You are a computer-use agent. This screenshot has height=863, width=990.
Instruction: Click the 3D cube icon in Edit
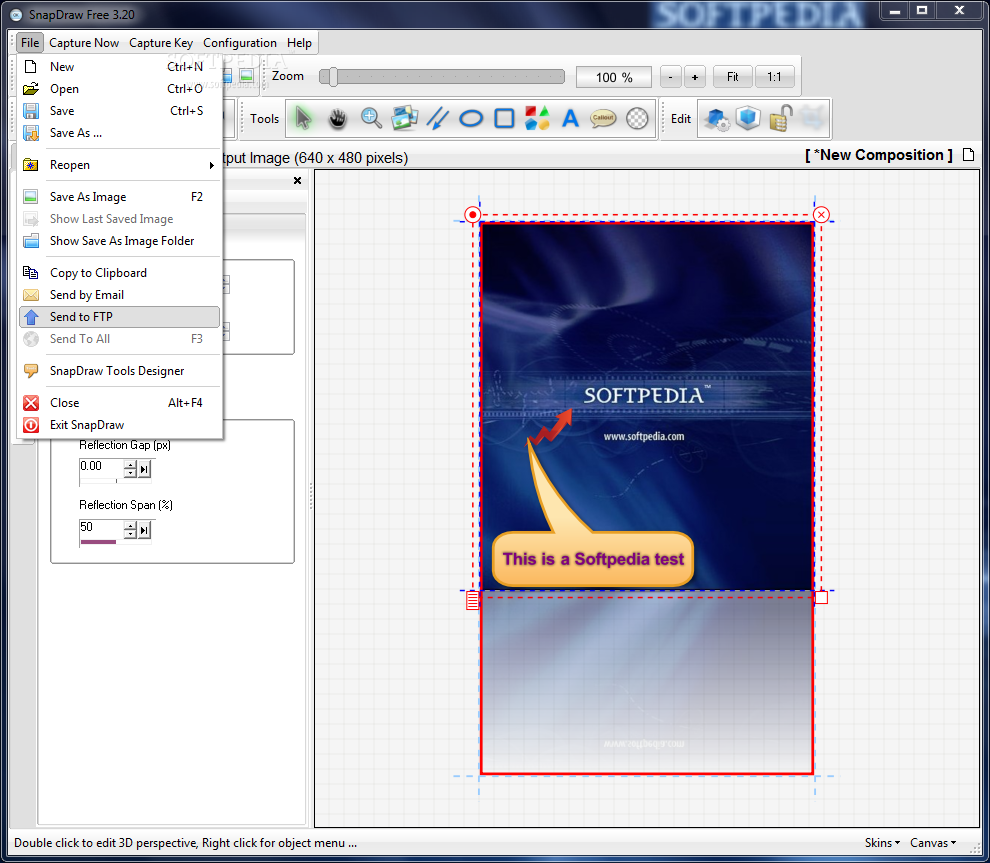[x=748, y=118]
